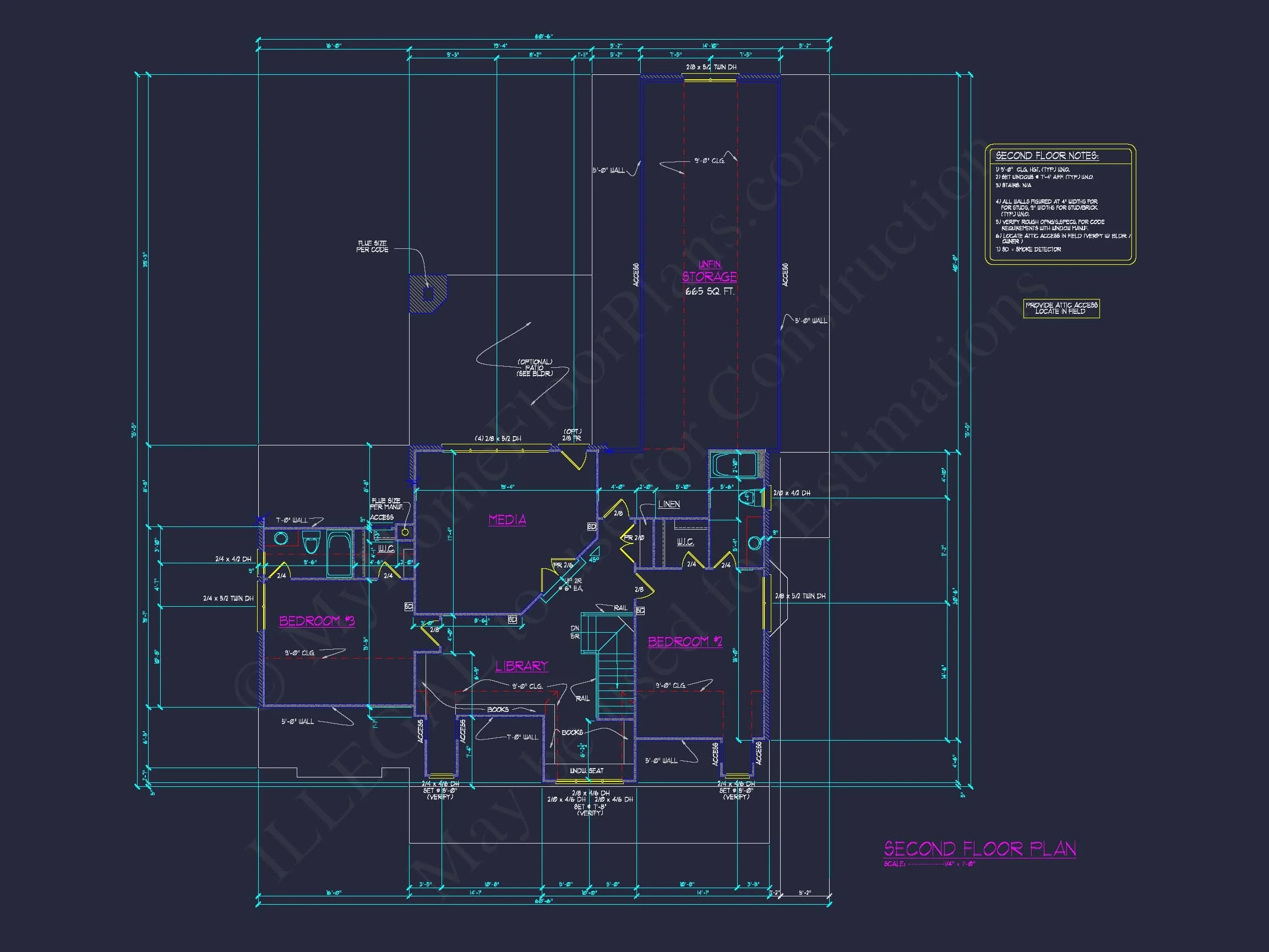Click the (OPTIONAL) PATIO text
The width and height of the screenshot is (1269, 952).
535,368
